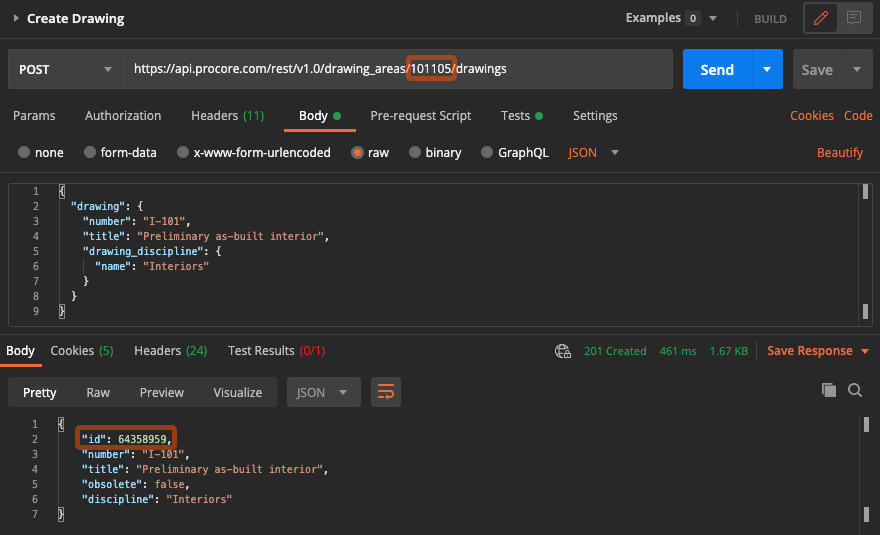Click the BUILD mode button

(x=770, y=19)
